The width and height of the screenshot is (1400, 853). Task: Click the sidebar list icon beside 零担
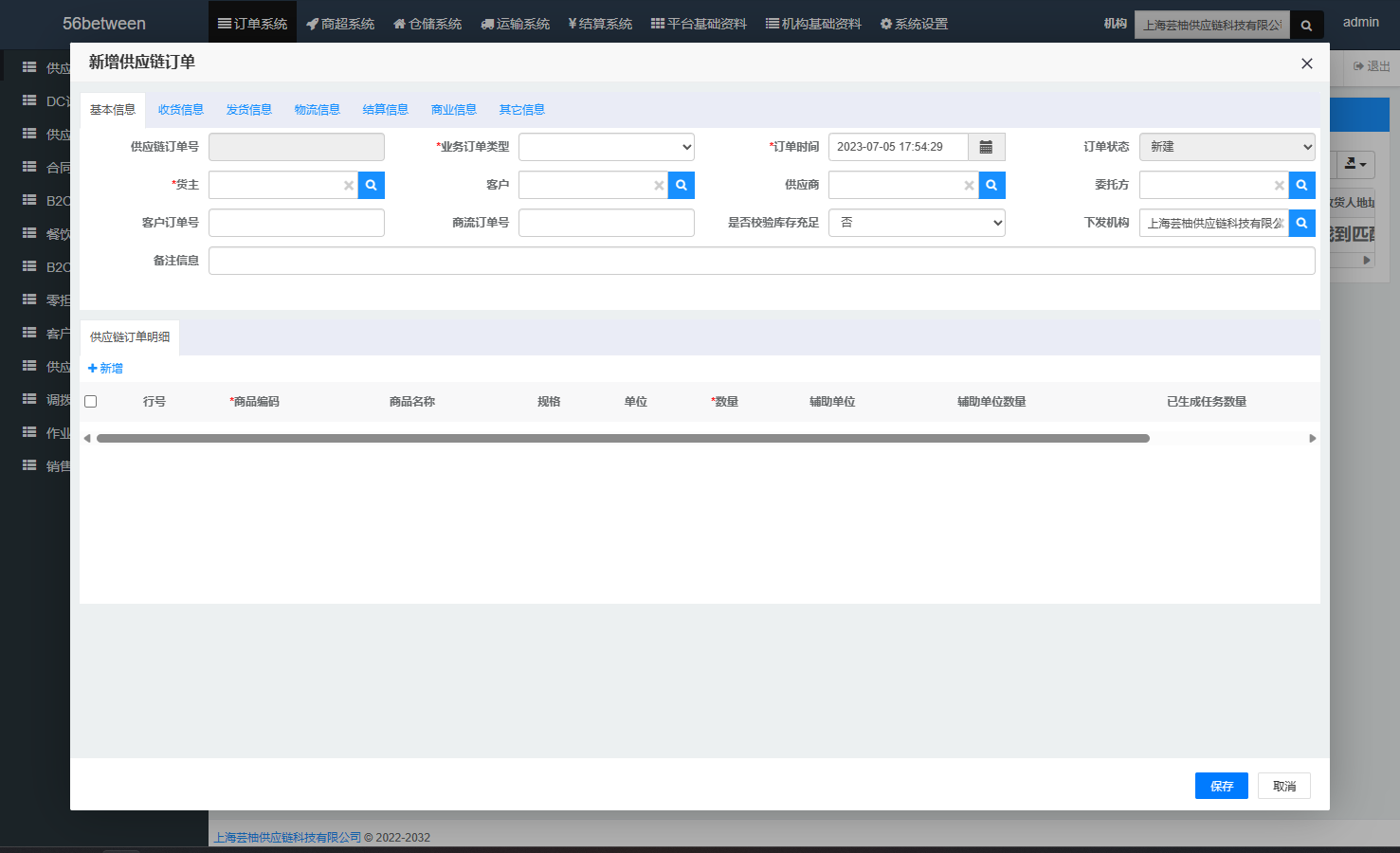[29, 299]
